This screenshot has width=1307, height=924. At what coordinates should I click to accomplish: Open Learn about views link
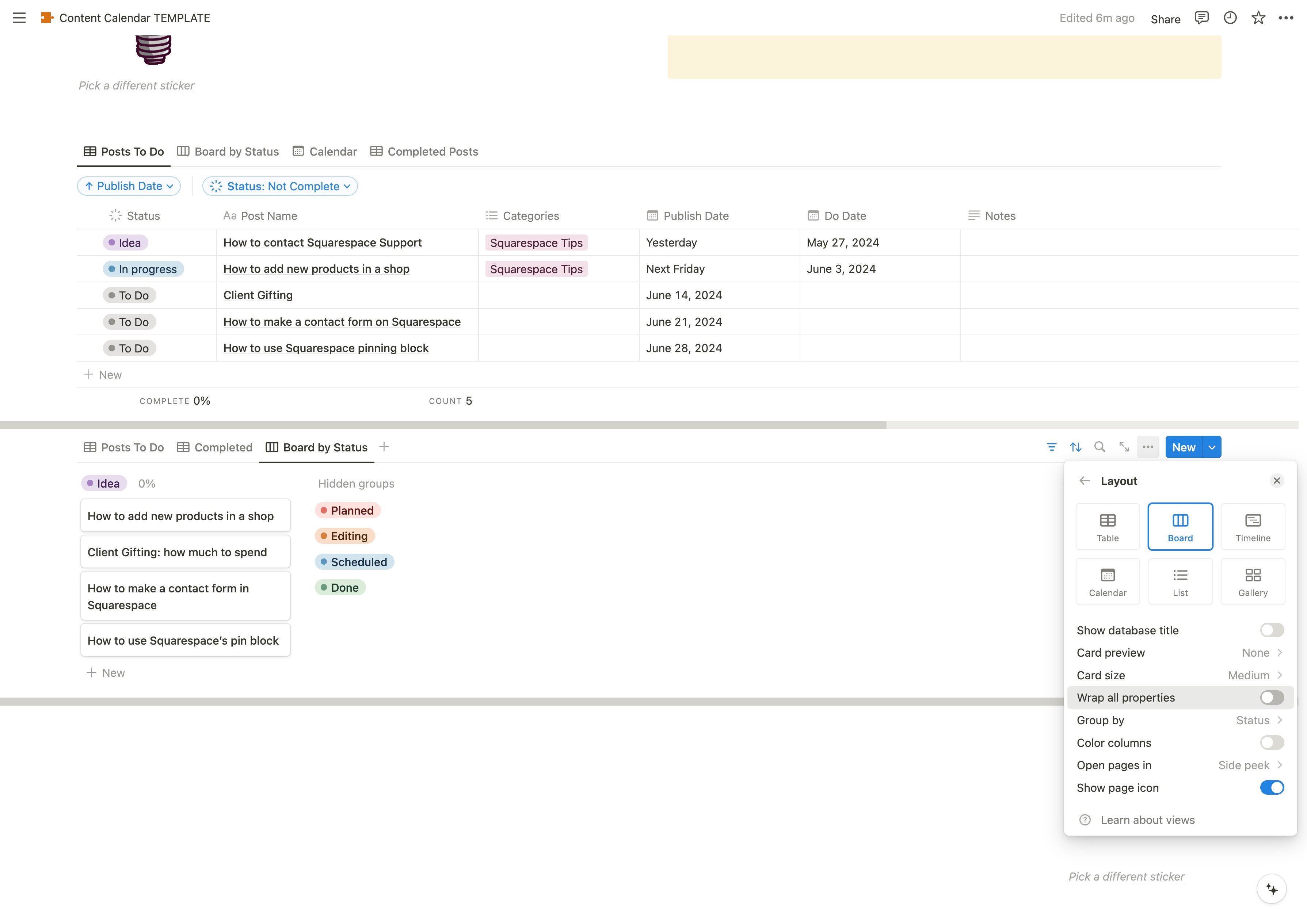tap(1147, 820)
